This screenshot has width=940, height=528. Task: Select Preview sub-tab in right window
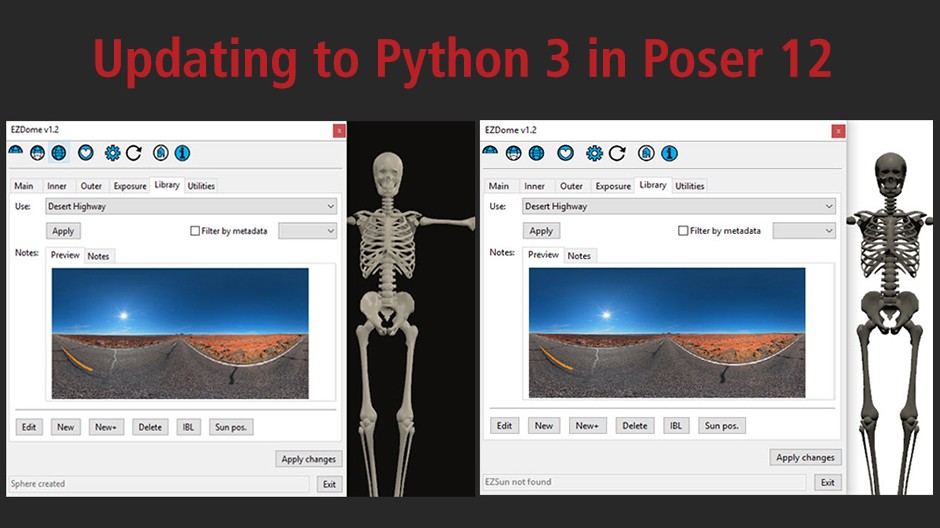coord(543,255)
